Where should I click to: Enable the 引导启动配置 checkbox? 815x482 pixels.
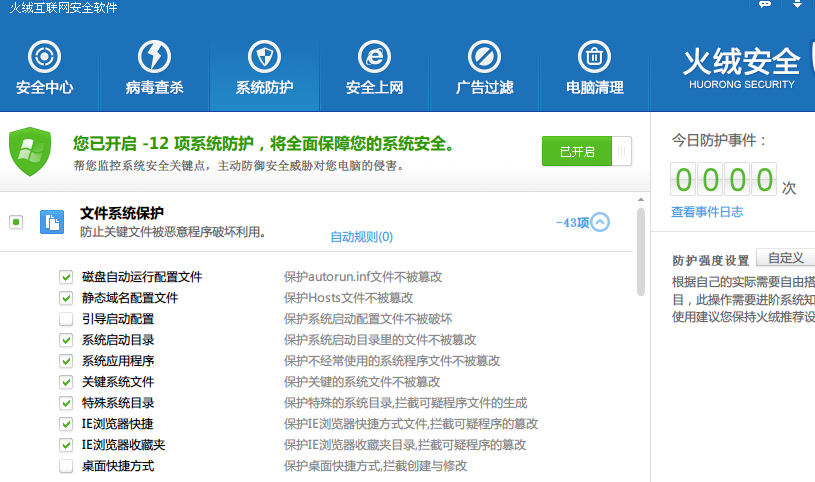pyautogui.click(x=66, y=319)
